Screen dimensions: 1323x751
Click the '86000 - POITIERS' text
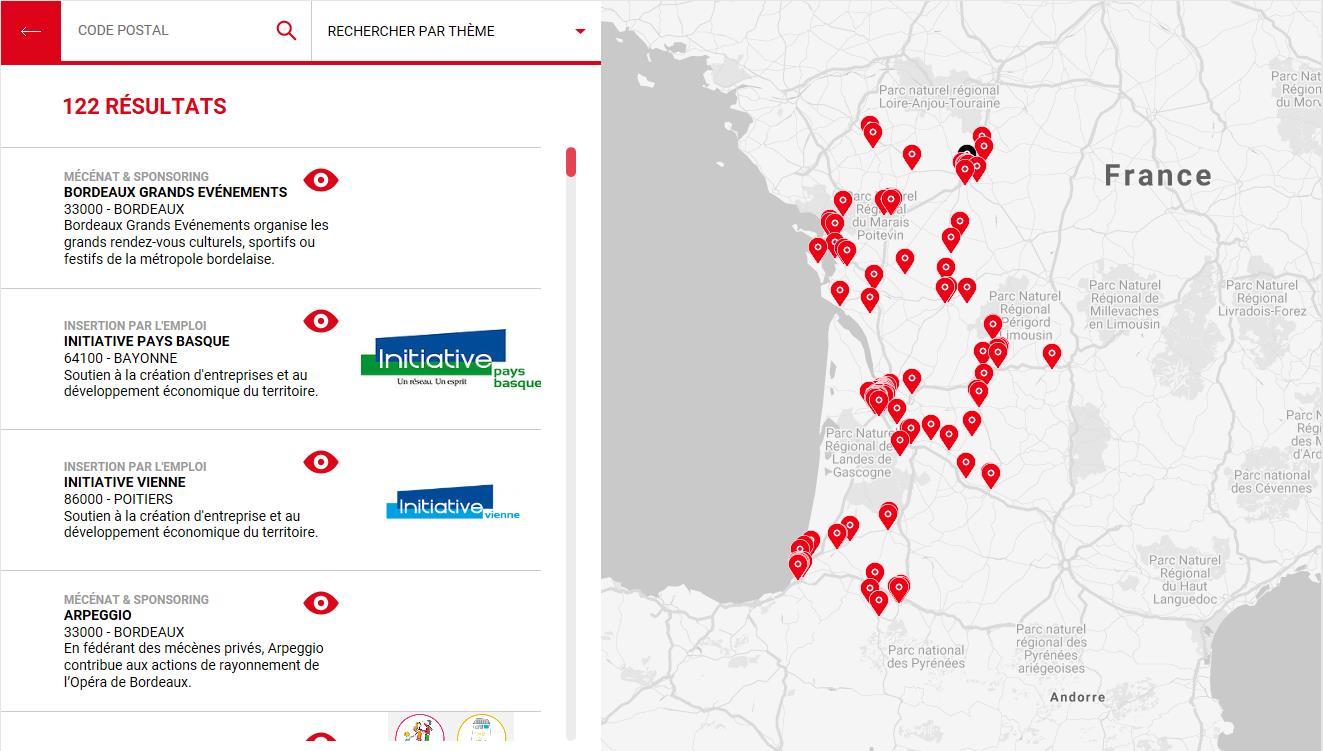click(118, 499)
